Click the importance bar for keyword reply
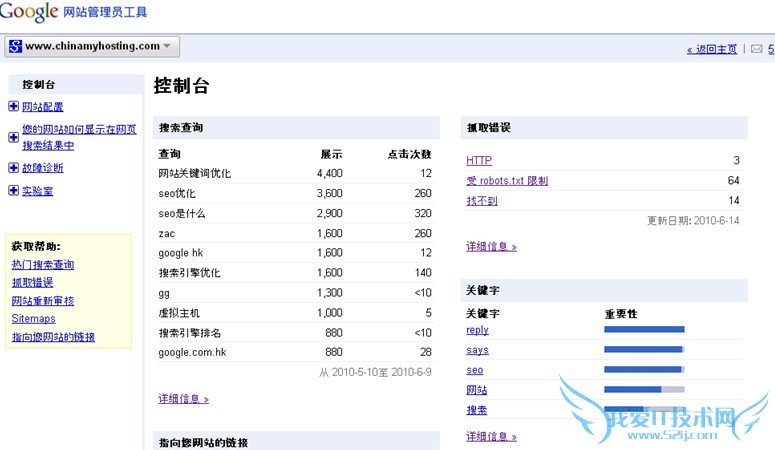The height and width of the screenshot is (450, 775). (644, 329)
